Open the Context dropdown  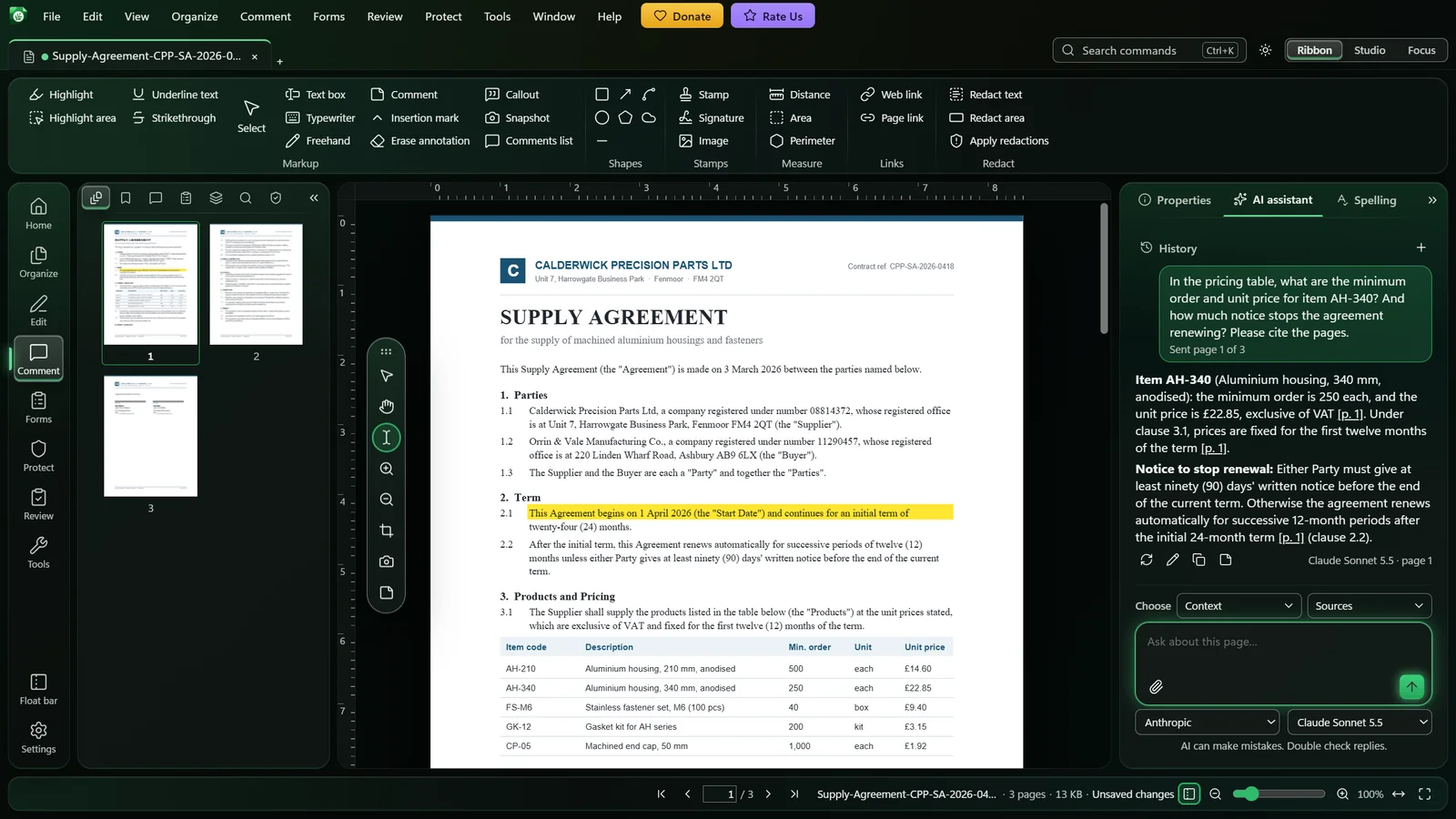[x=1239, y=606]
